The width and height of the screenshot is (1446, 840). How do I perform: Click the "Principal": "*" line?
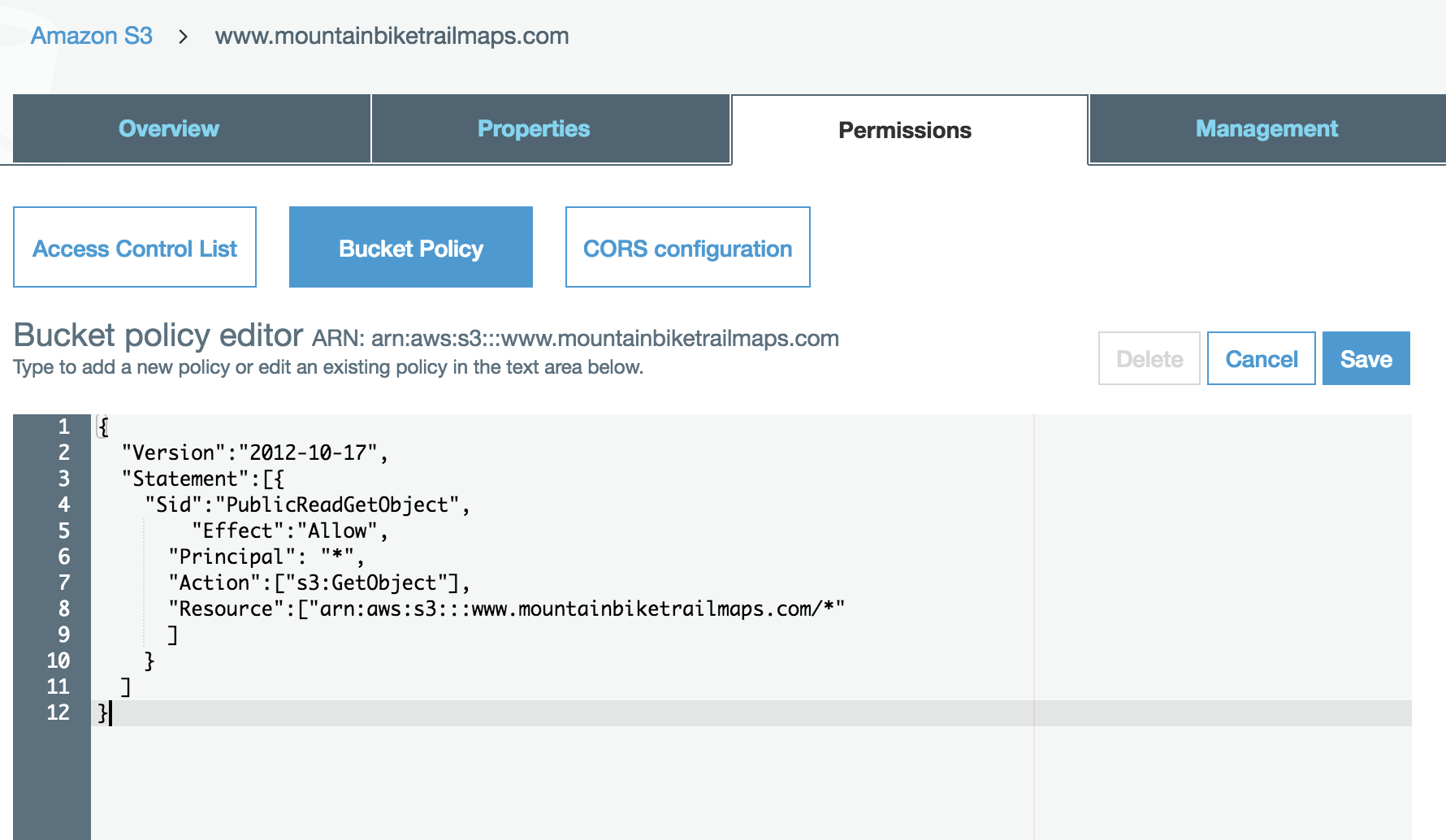[x=266, y=556]
